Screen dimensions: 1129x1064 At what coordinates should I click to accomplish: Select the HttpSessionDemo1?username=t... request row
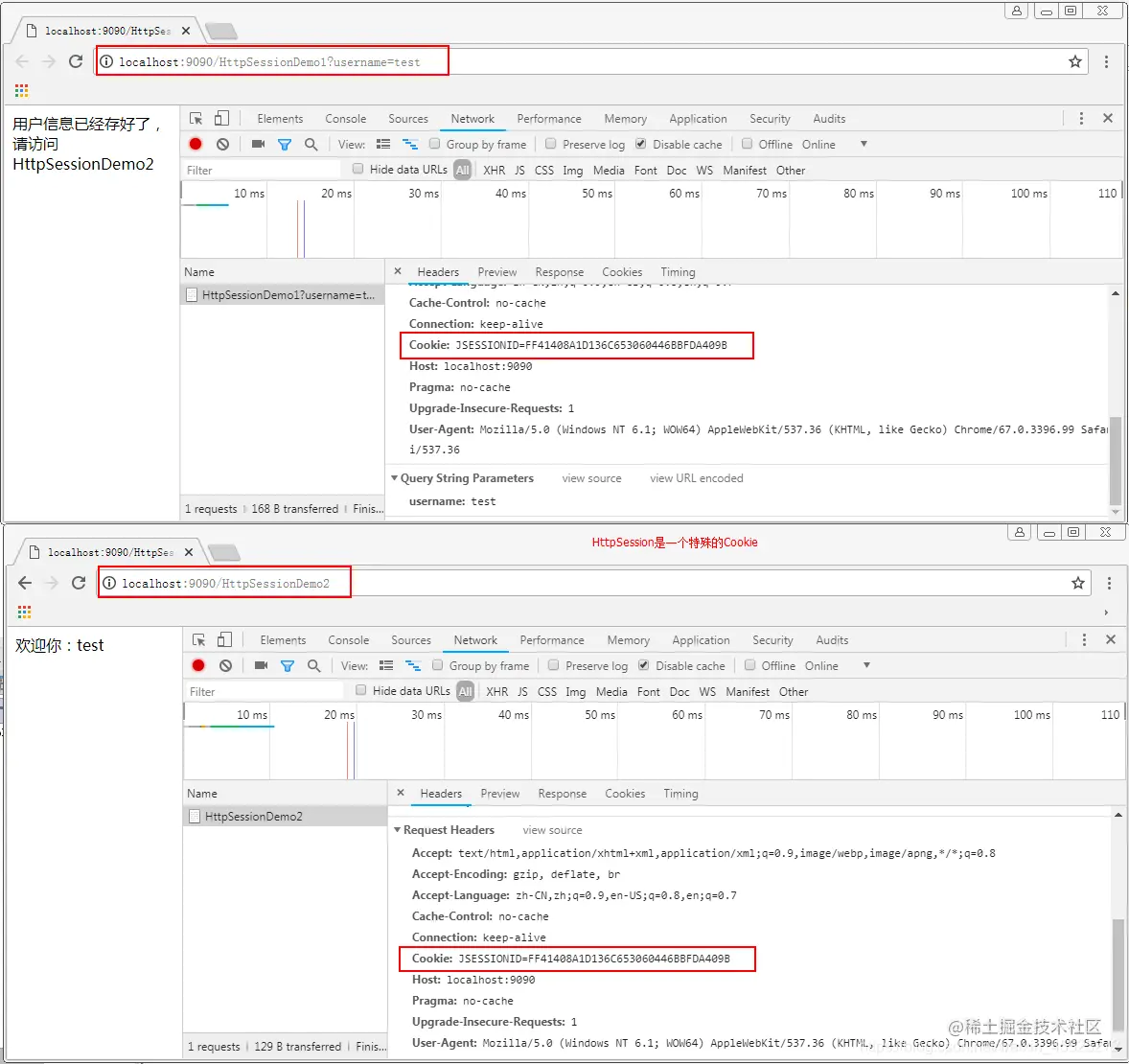[x=282, y=294]
